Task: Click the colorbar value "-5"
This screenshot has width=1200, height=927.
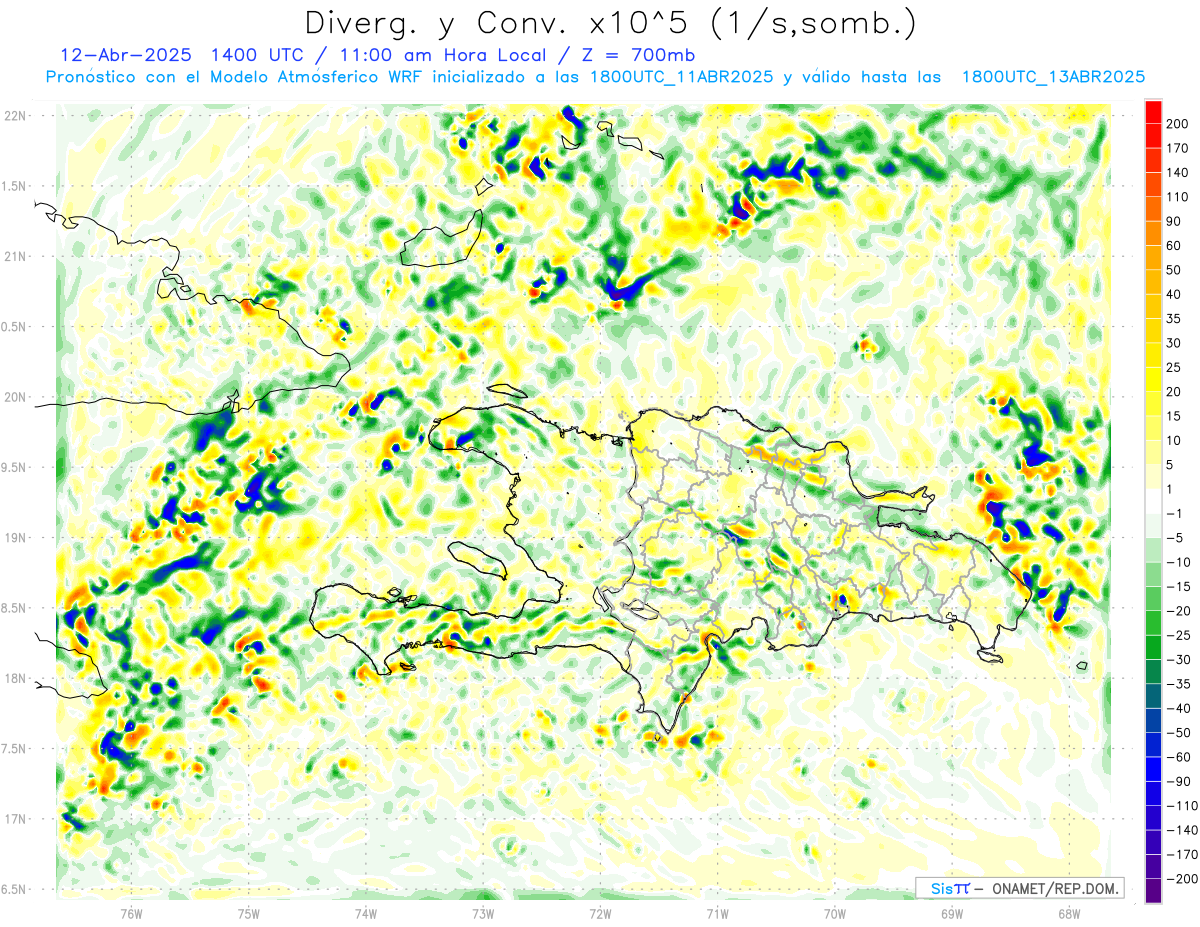Action: pyautogui.click(x=1177, y=538)
